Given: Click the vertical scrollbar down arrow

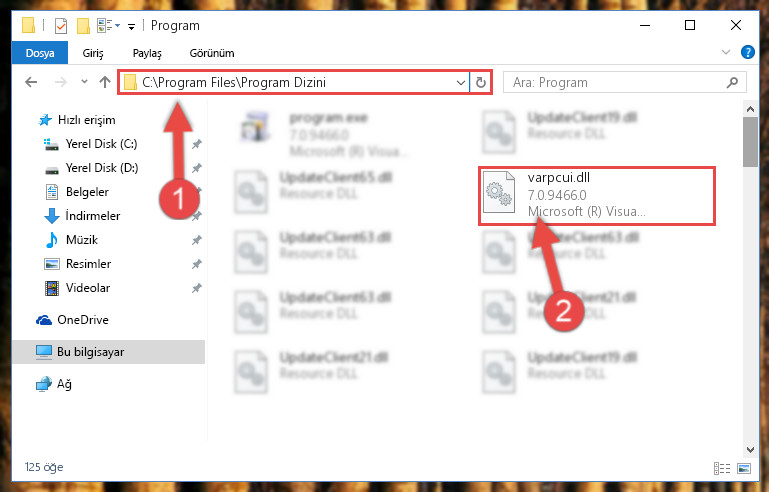Looking at the screenshot, I should [750, 449].
